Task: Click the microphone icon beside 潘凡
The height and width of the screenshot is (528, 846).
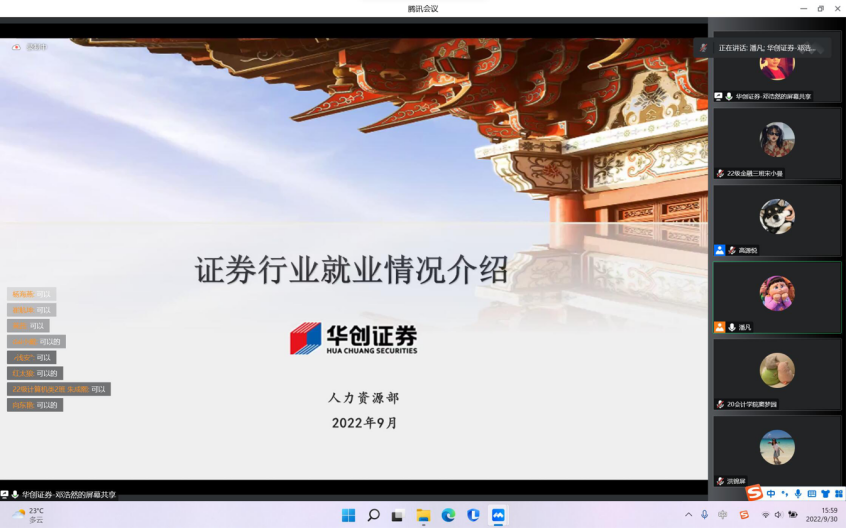Action: tap(732, 327)
